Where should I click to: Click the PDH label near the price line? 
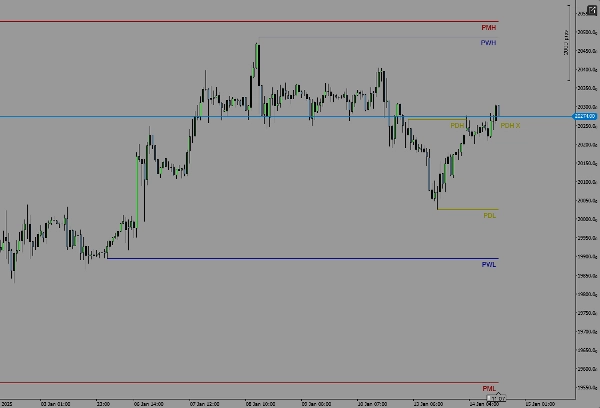pos(456,126)
